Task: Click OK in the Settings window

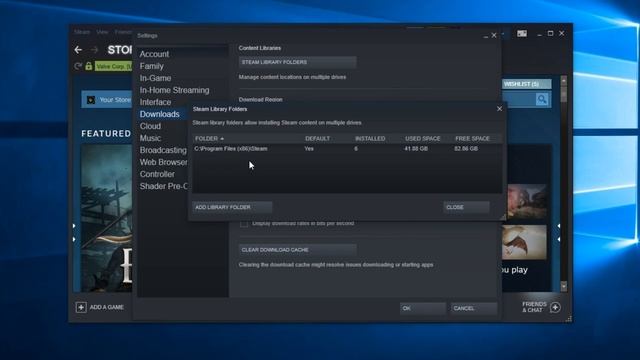Action: pos(422,308)
